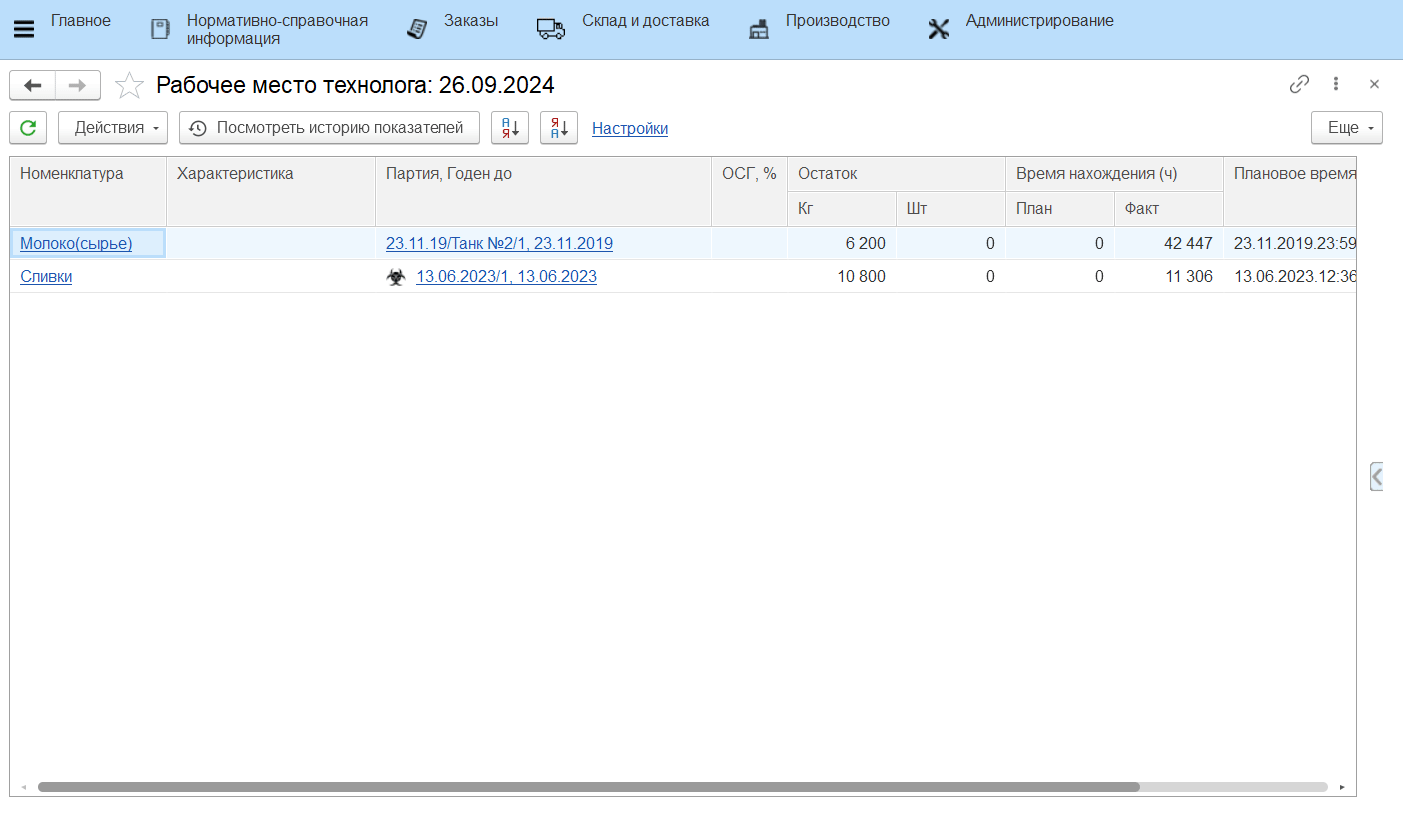Copy link with the chain icon
Image resolution: width=1403 pixels, height=814 pixels.
point(1299,84)
